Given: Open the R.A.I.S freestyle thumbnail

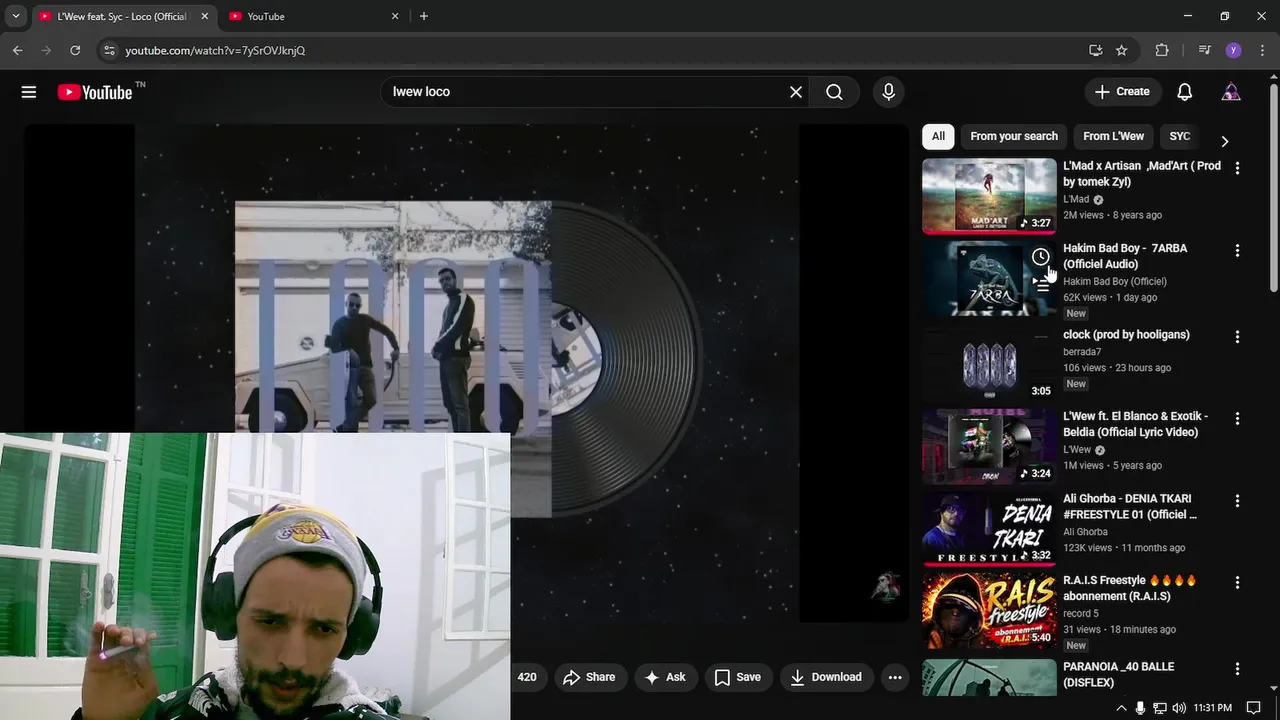Looking at the screenshot, I should [989, 610].
